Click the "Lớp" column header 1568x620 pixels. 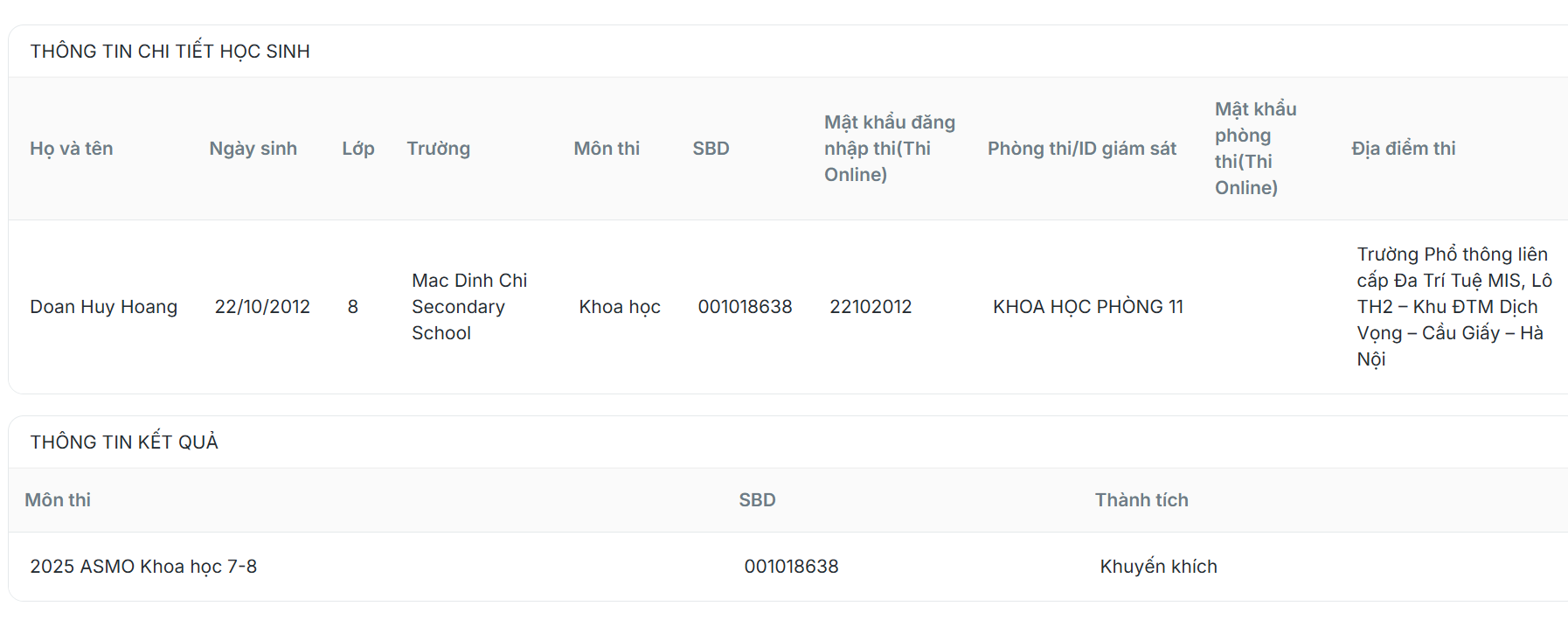pos(357,149)
